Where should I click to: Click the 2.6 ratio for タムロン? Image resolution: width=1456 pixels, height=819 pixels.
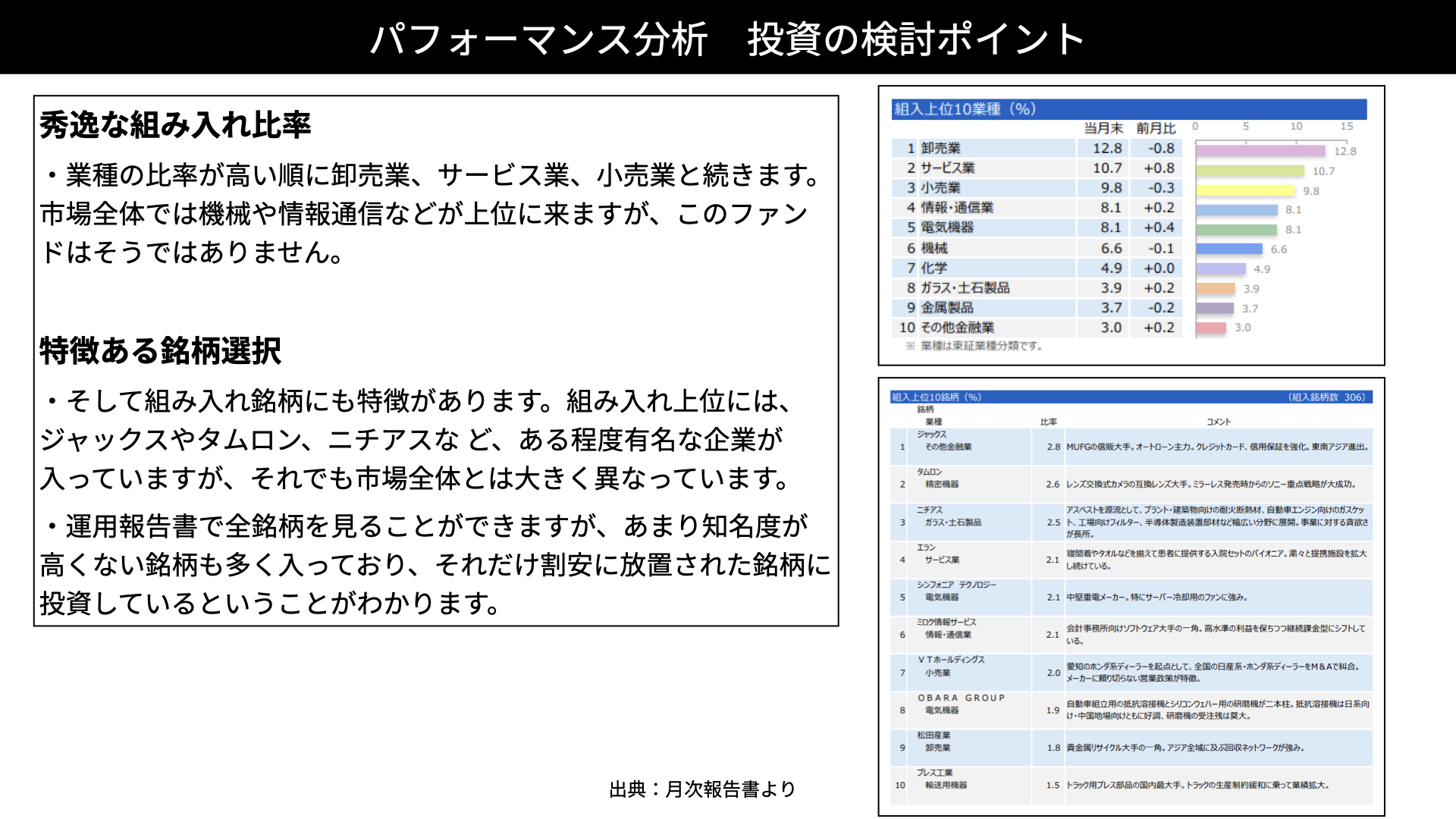tap(1053, 484)
